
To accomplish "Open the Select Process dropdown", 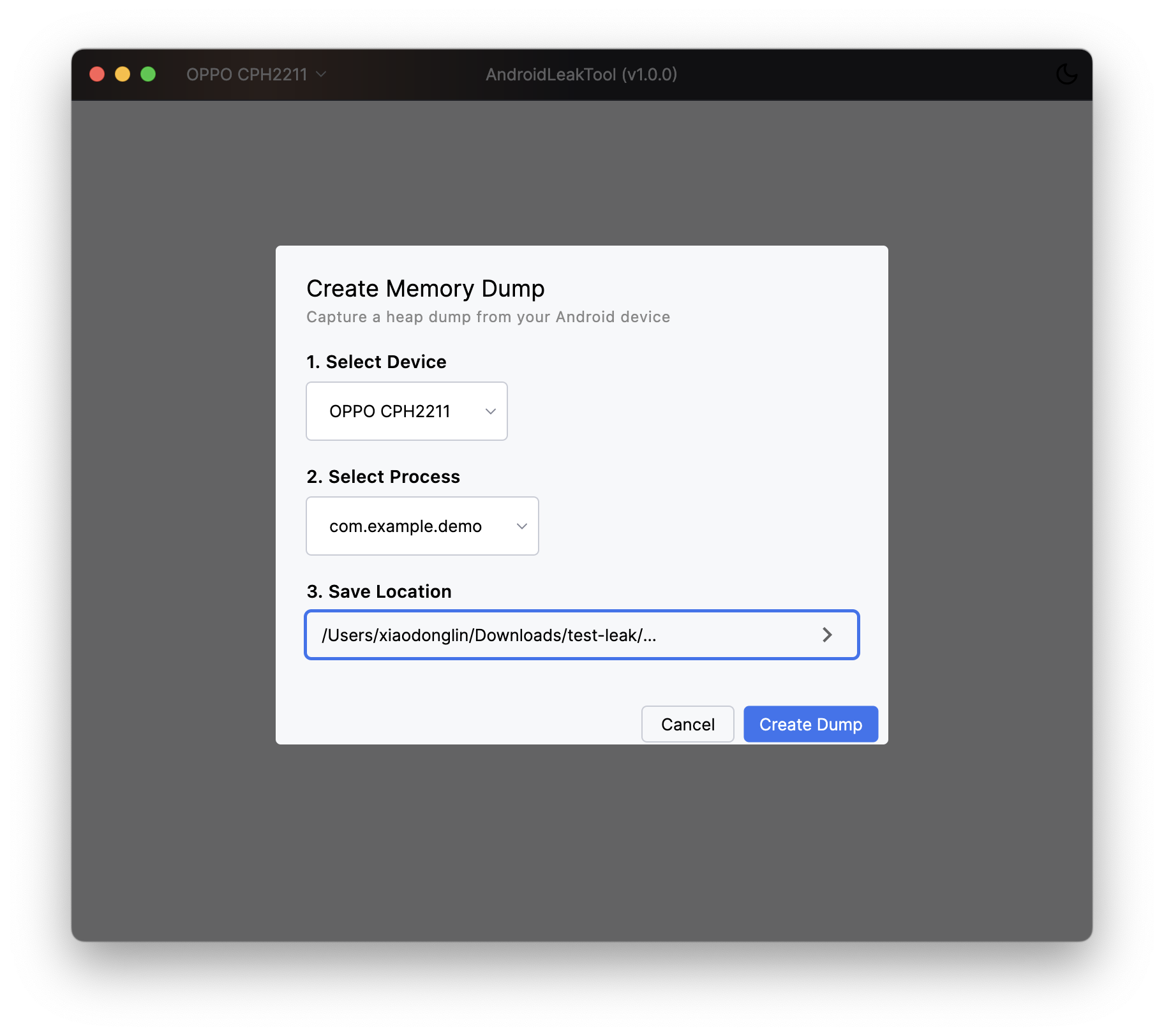I will coord(422,526).
